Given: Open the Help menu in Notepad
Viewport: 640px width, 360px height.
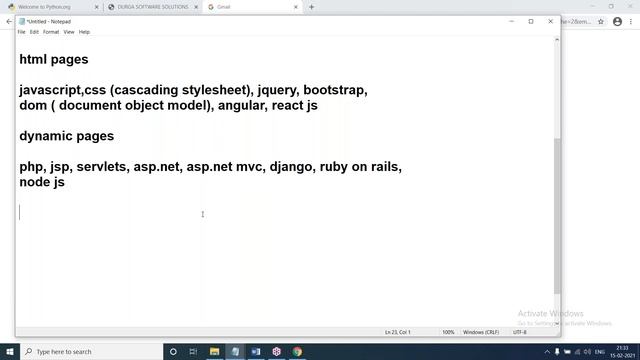Looking at the screenshot, I should [x=84, y=32].
